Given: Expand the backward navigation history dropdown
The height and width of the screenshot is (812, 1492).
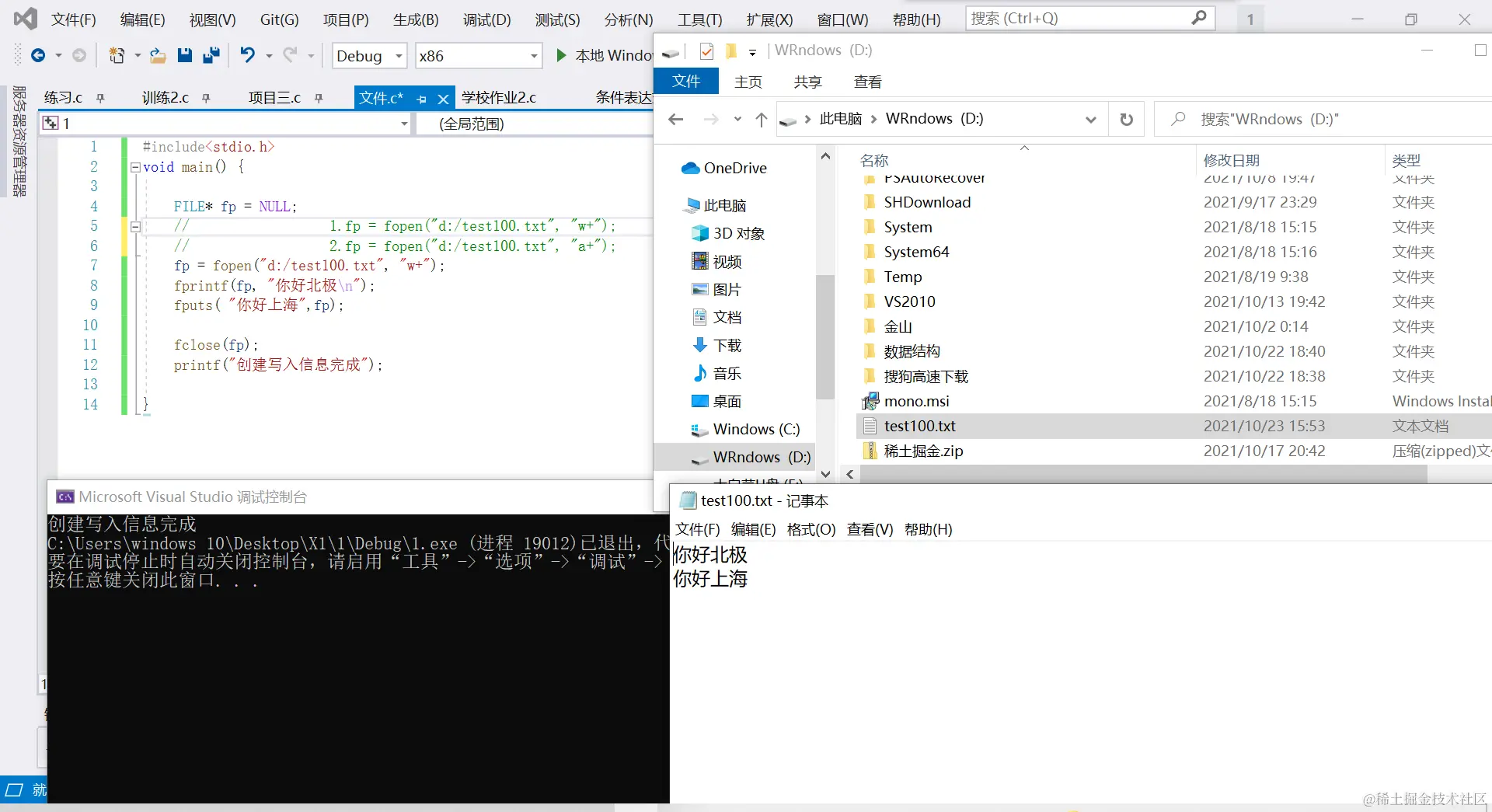Looking at the screenshot, I should click(58, 55).
